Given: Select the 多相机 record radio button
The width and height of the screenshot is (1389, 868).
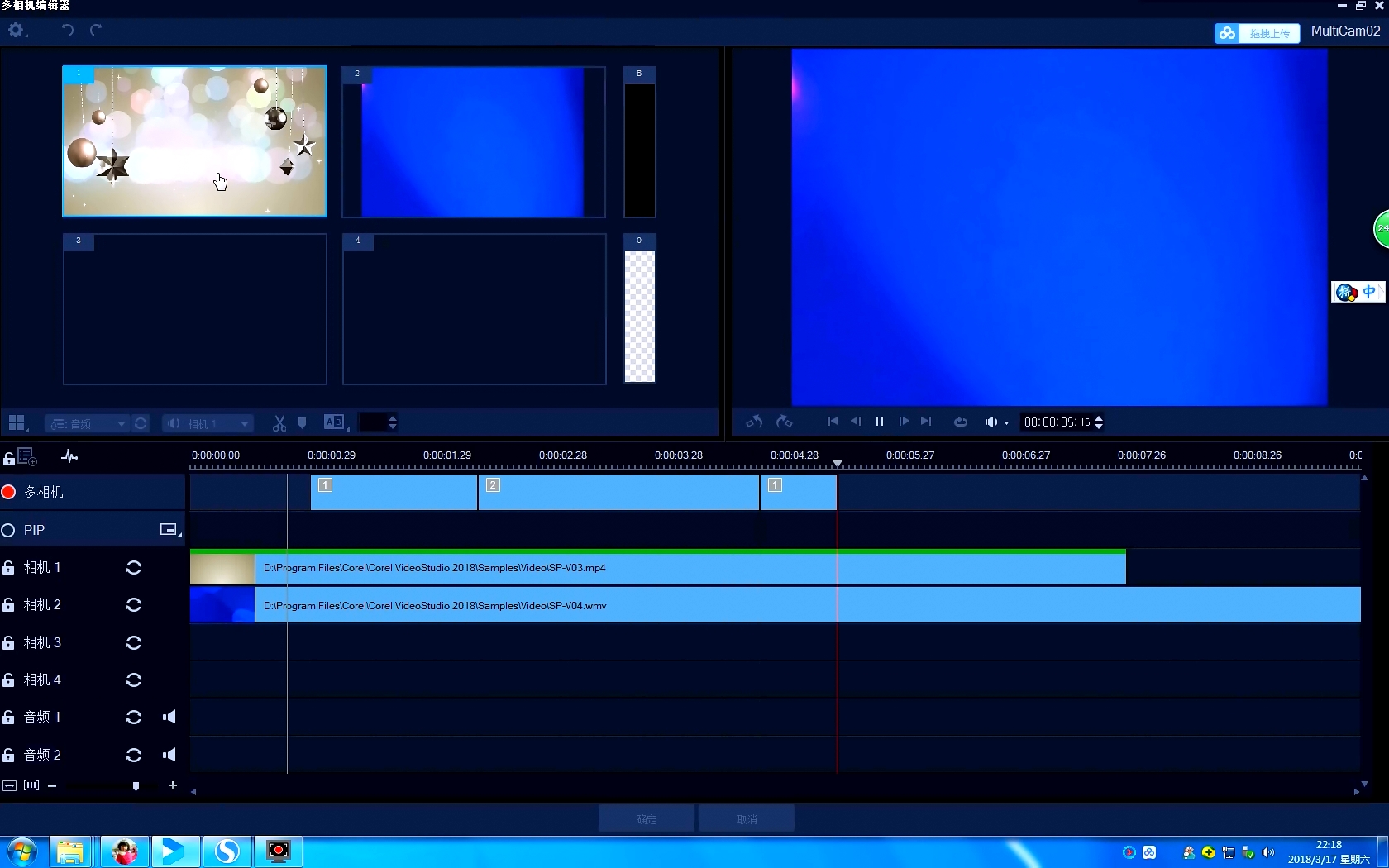Looking at the screenshot, I should coord(9,493).
